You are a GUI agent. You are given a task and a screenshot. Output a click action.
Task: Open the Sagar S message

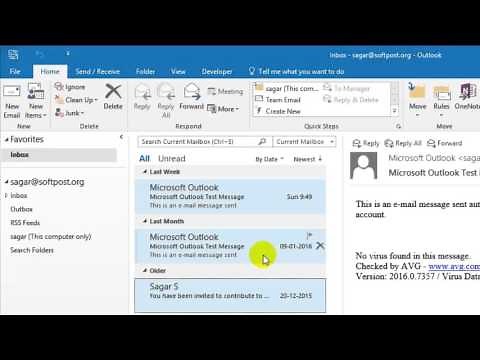(230, 295)
